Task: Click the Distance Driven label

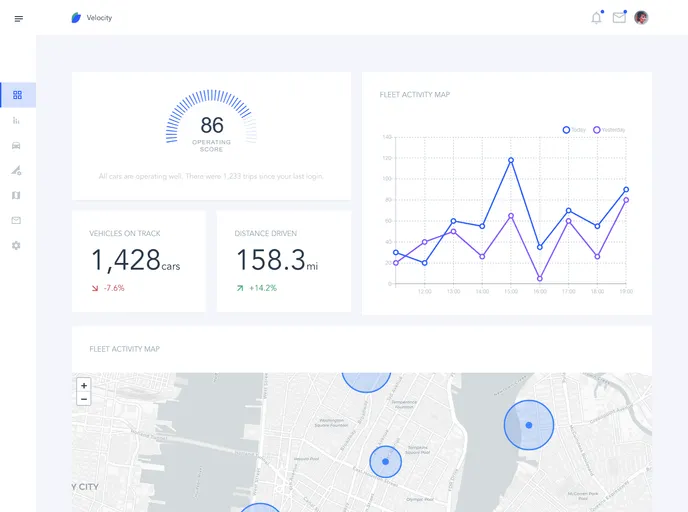Action: [265, 233]
